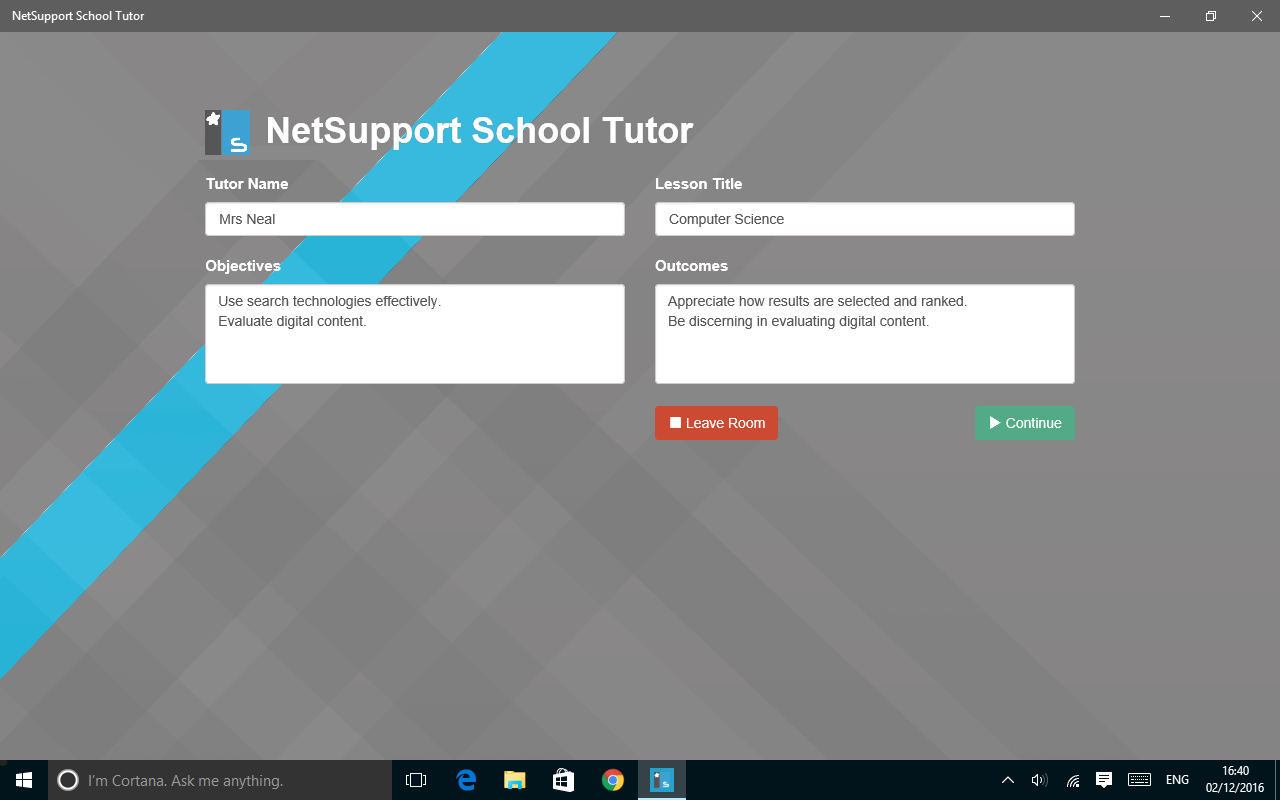Launch Google Chrome from the taskbar

pos(613,780)
